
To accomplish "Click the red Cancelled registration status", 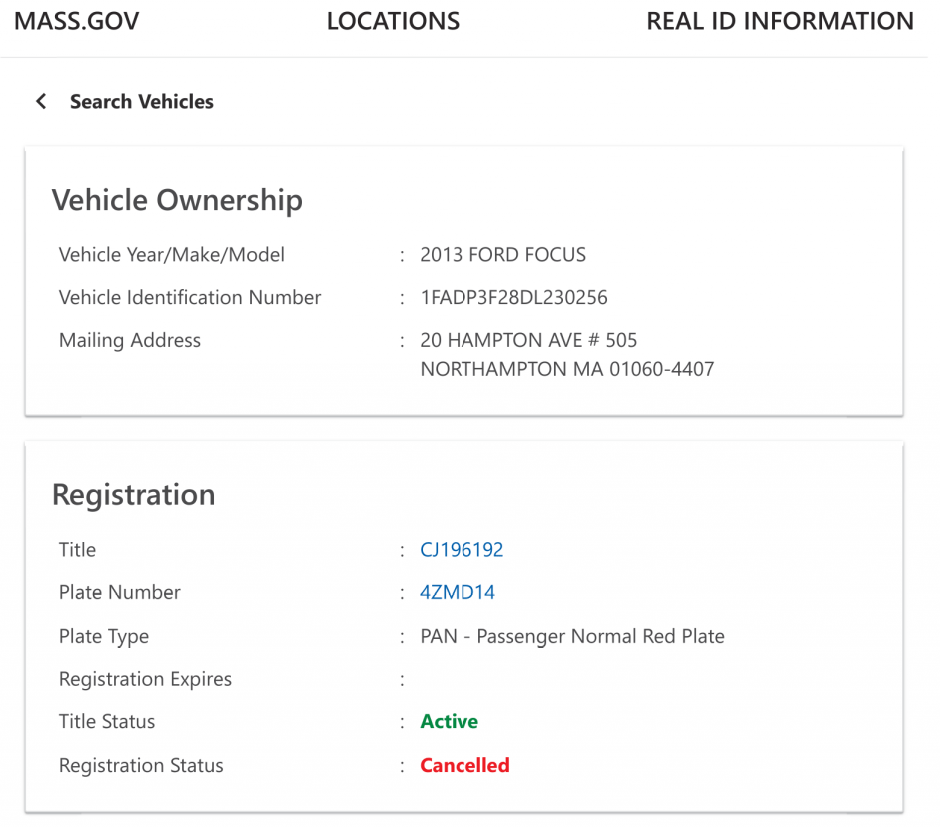I will click(x=465, y=766).
